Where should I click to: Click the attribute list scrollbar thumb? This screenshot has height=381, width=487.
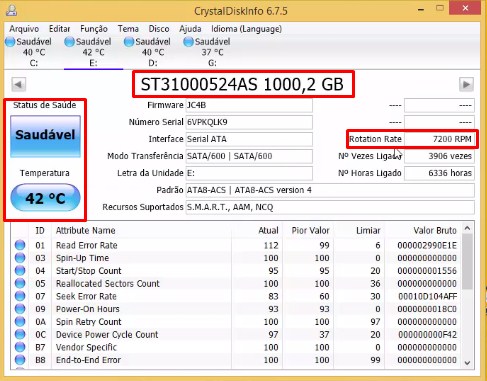[467, 261]
